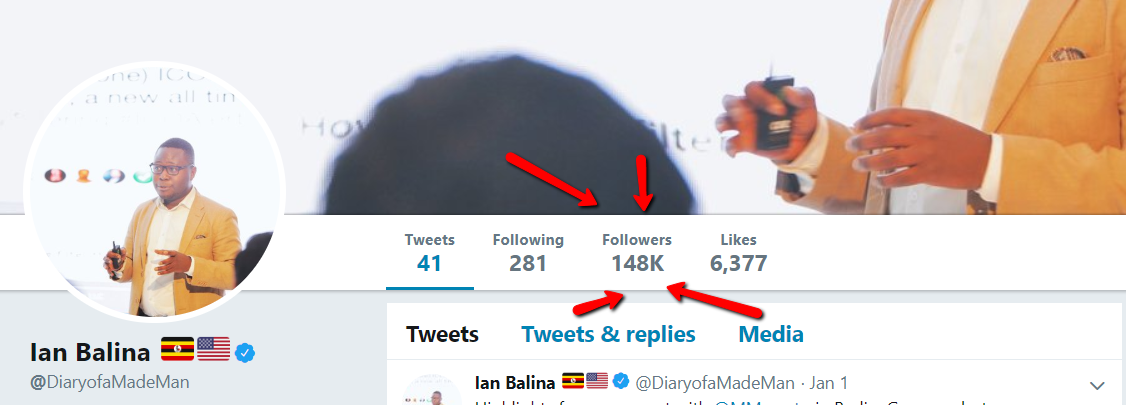This screenshot has width=1126, height=405.
Task: Switch to the Tweets & replies tab
Action: coord(608,335)
